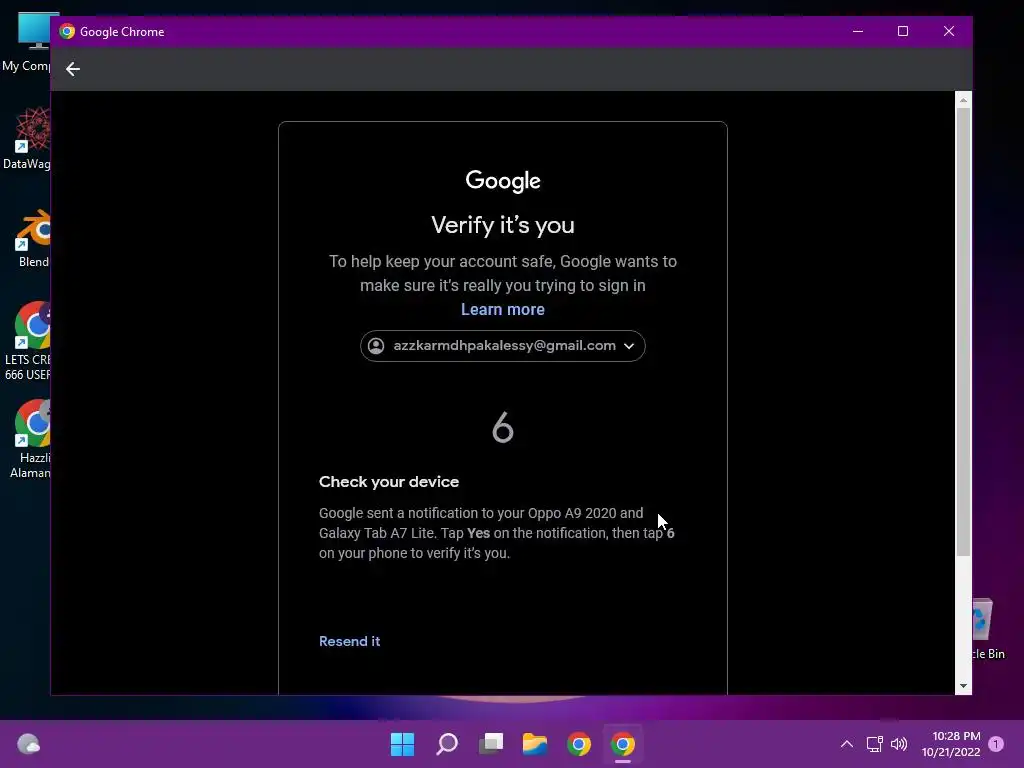The height and width of the screenshot is (768, 1024).
Task: Click the large verification number 6
Action: (x=503, y=428)
